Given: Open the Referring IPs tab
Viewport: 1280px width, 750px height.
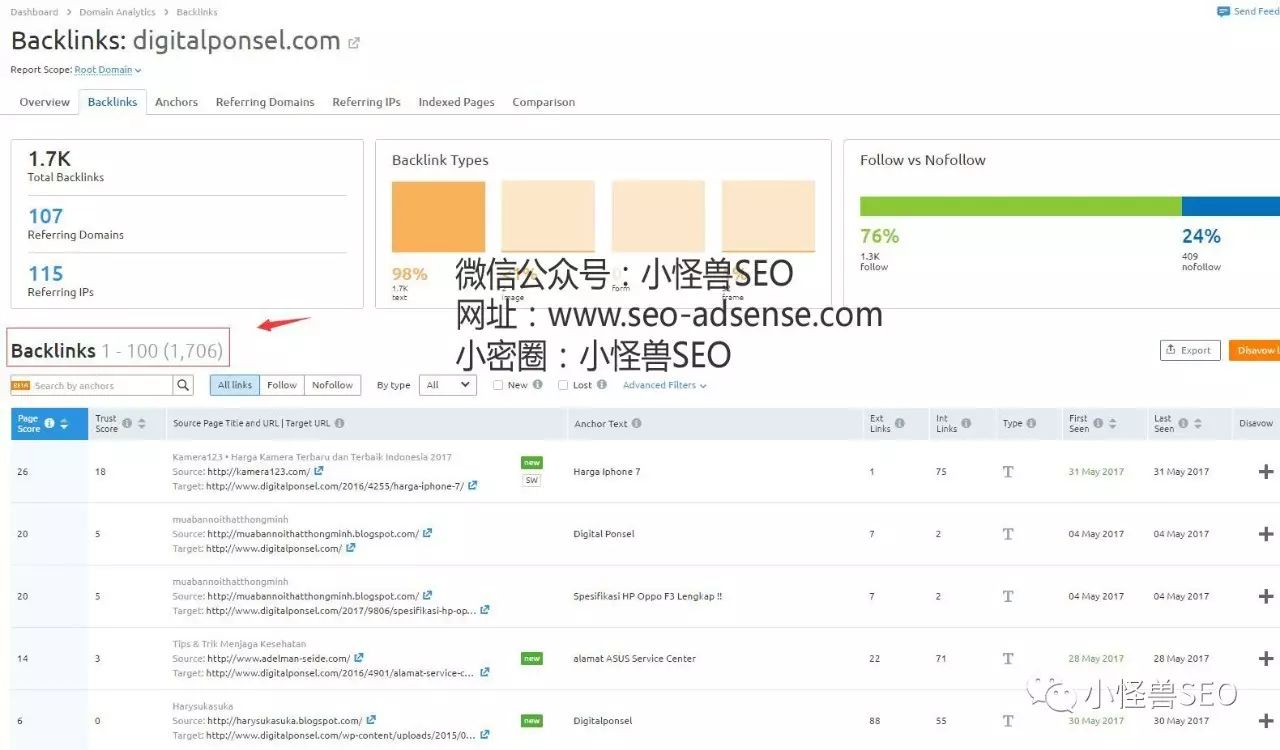Looking at the screenshot, I should click(366, 102).
